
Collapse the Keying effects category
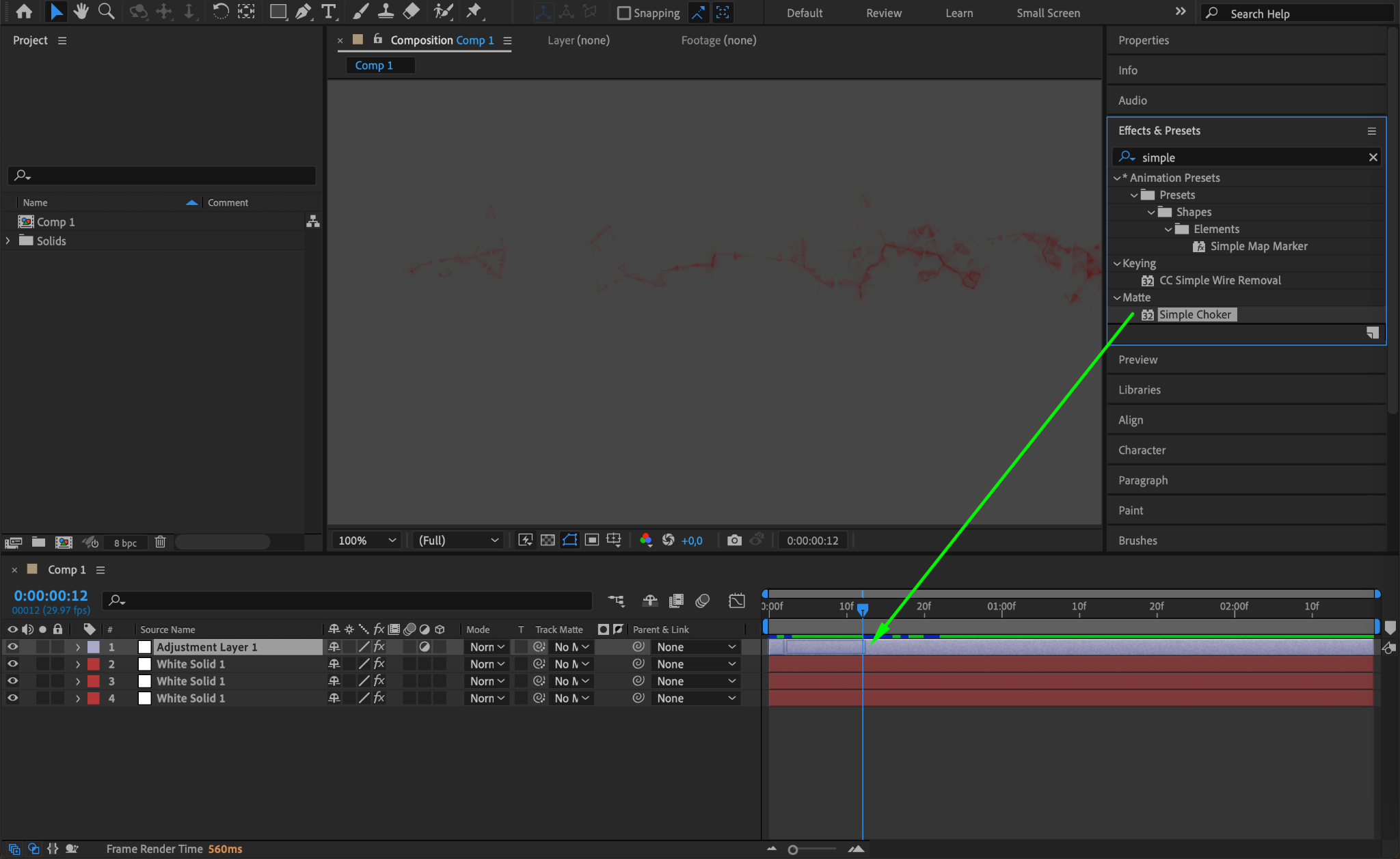[x=1117, y=263]
